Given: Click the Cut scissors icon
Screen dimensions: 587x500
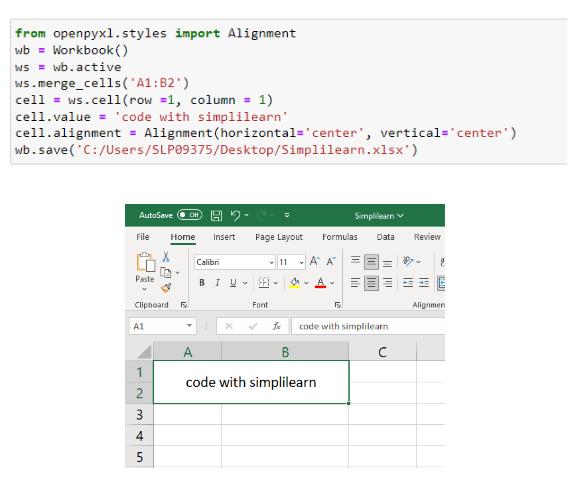Looking at the screenshot, I should (166, 257).
